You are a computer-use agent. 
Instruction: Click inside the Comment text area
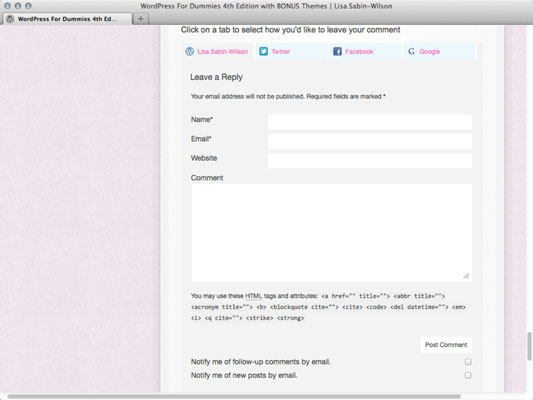pyautogui.click(x=331, y=233)
